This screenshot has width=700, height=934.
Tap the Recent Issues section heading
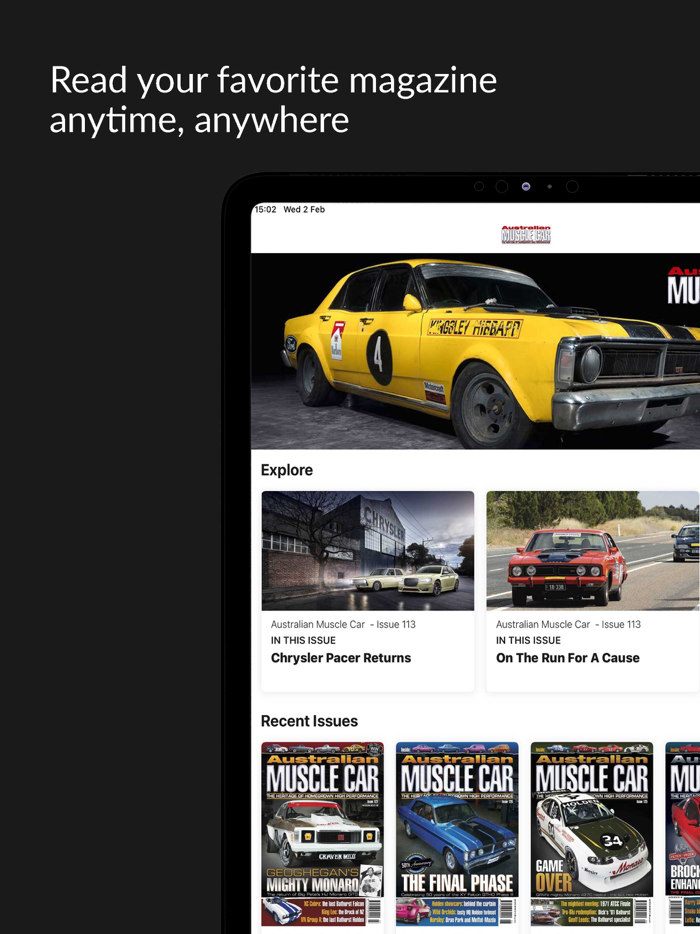click(309, 721)
